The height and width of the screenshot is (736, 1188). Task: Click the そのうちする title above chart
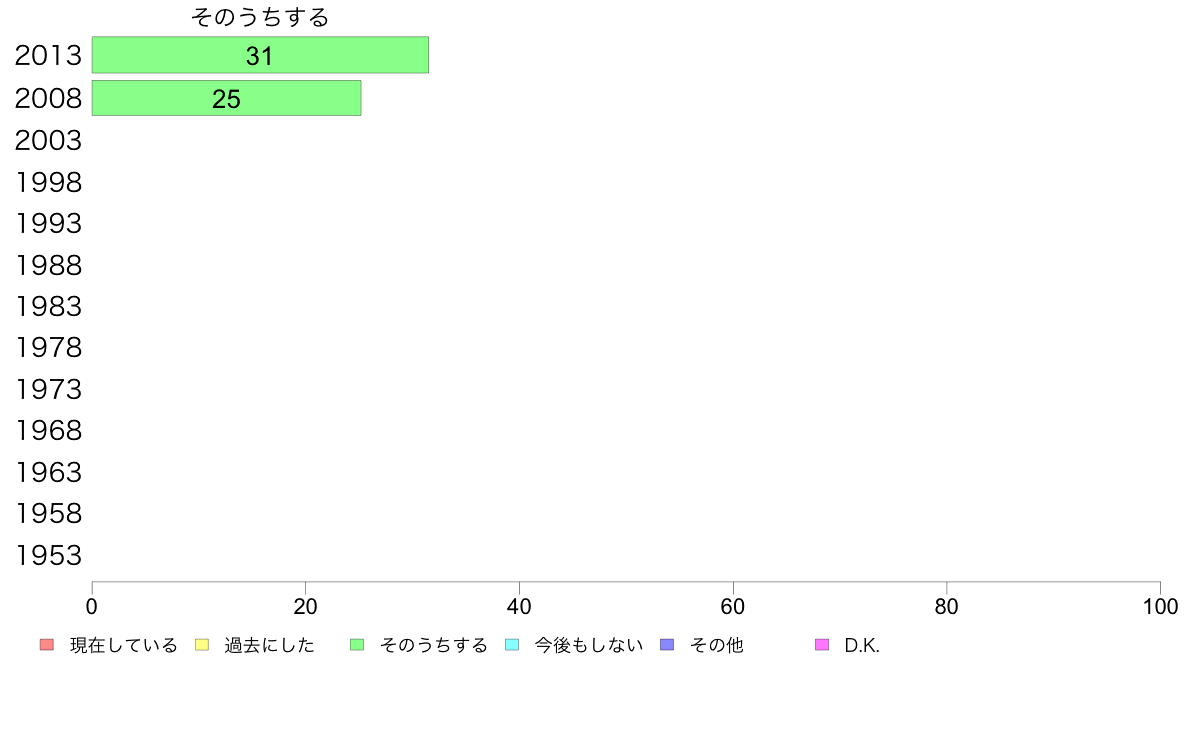tap(260, 17)
